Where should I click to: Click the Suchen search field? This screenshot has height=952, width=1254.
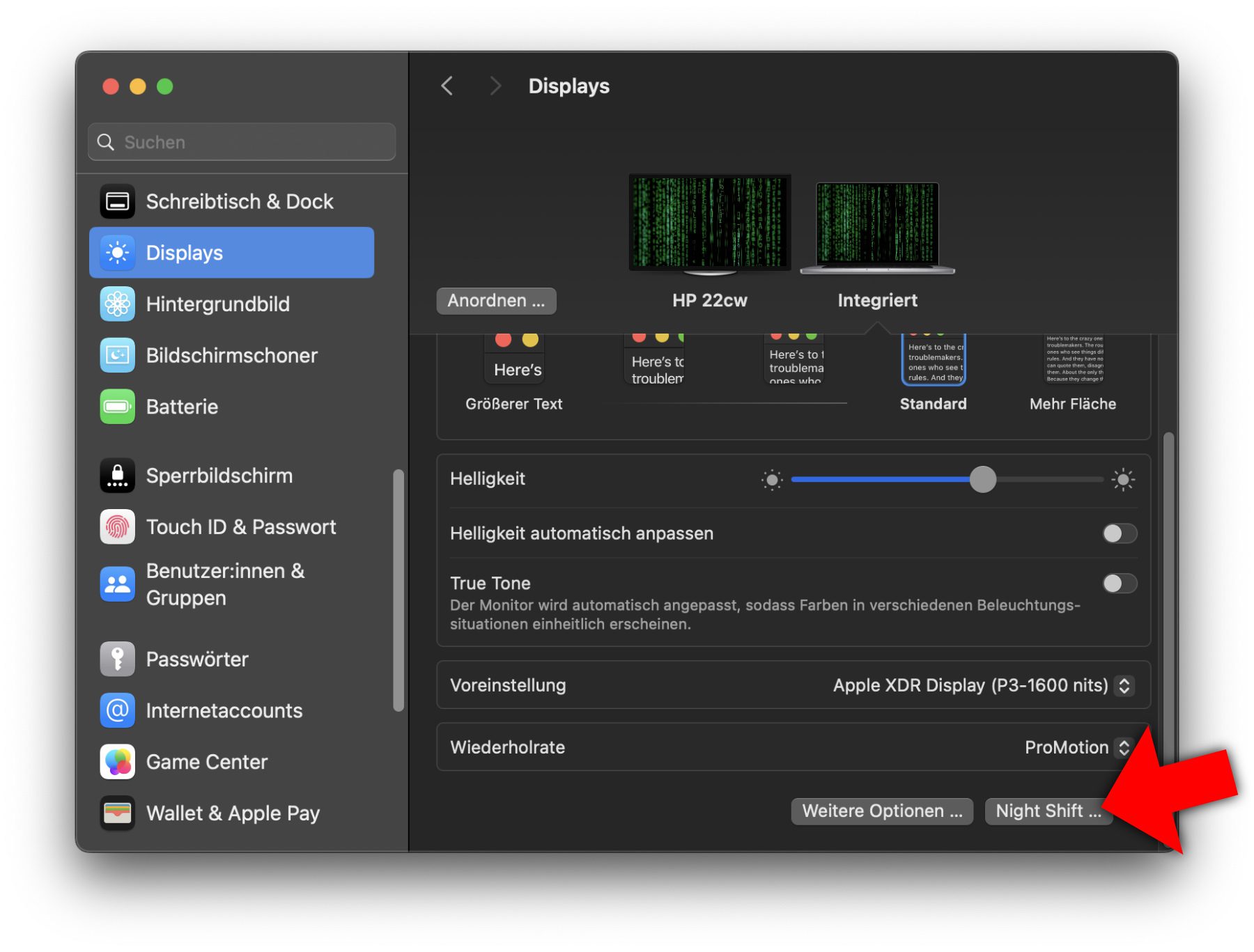tap(242, 142)
